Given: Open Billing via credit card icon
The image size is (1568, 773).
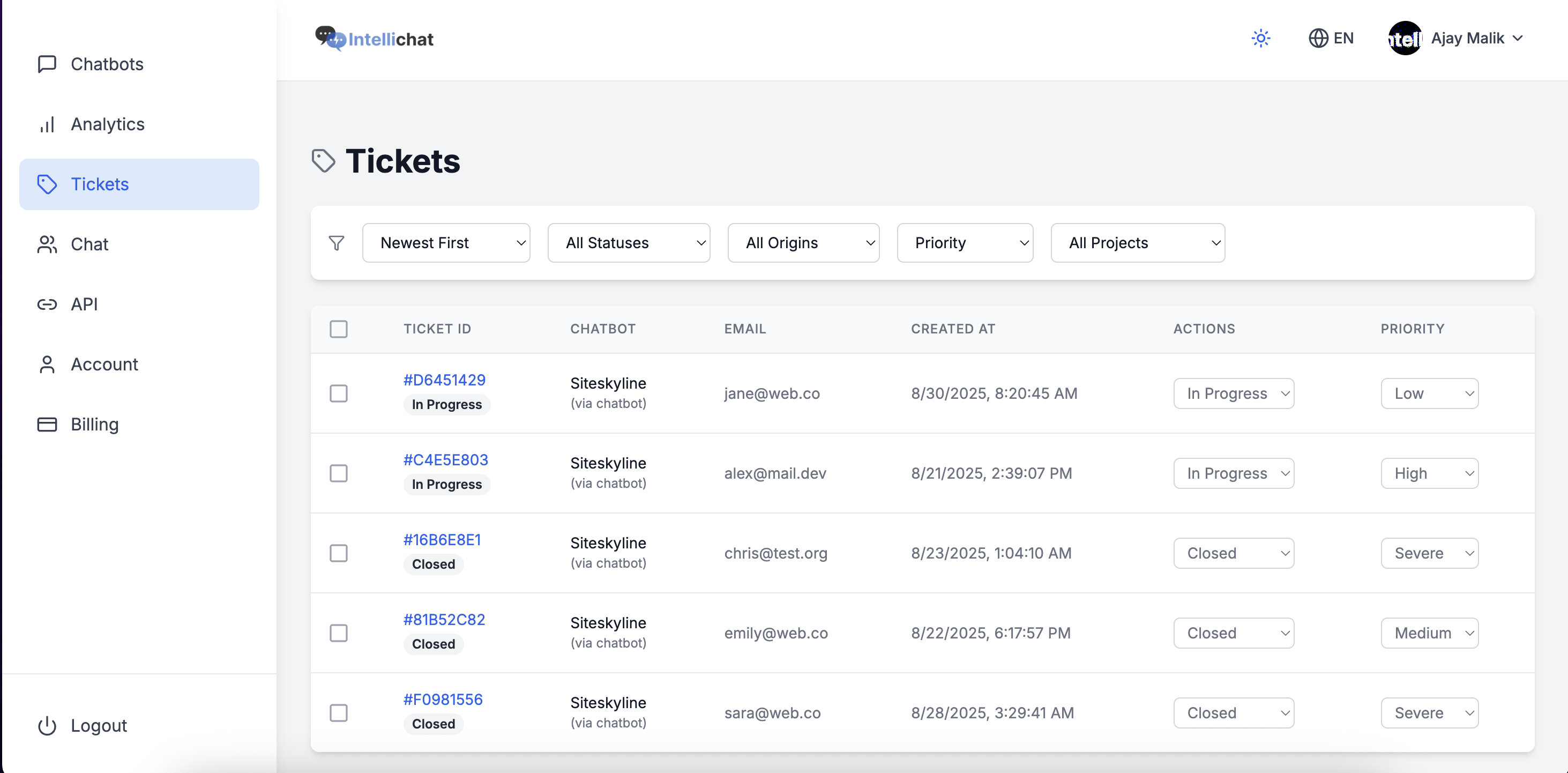Looking at the screenshot, I should (x=48, y=424).
